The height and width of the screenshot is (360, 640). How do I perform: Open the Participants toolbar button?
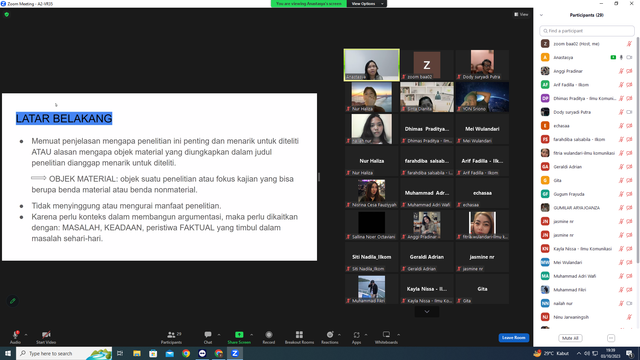coord(171,337)
